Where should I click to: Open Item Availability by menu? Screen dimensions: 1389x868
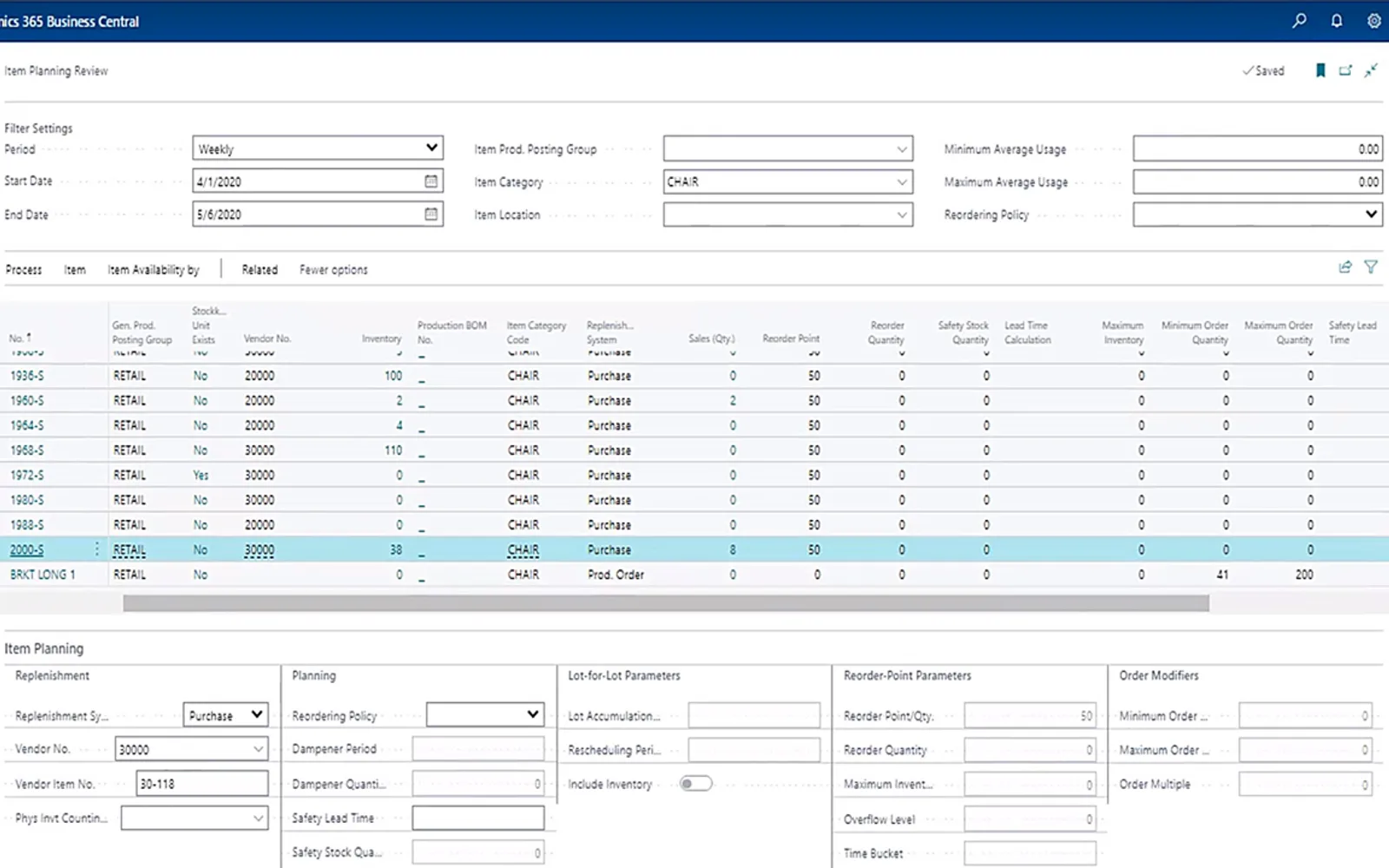coord(154,270)
